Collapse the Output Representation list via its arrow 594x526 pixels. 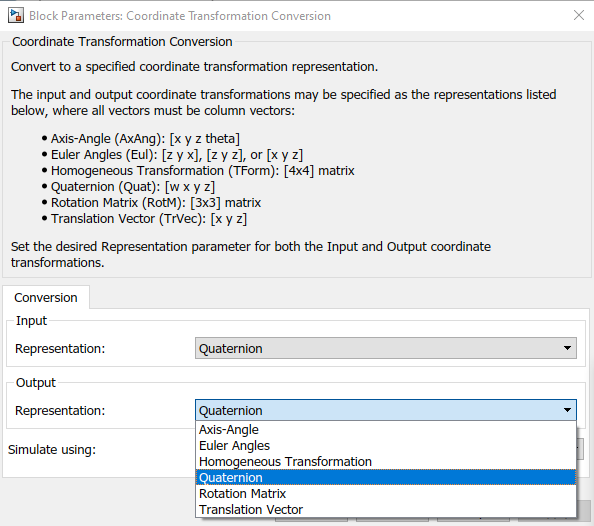(567, 410)
